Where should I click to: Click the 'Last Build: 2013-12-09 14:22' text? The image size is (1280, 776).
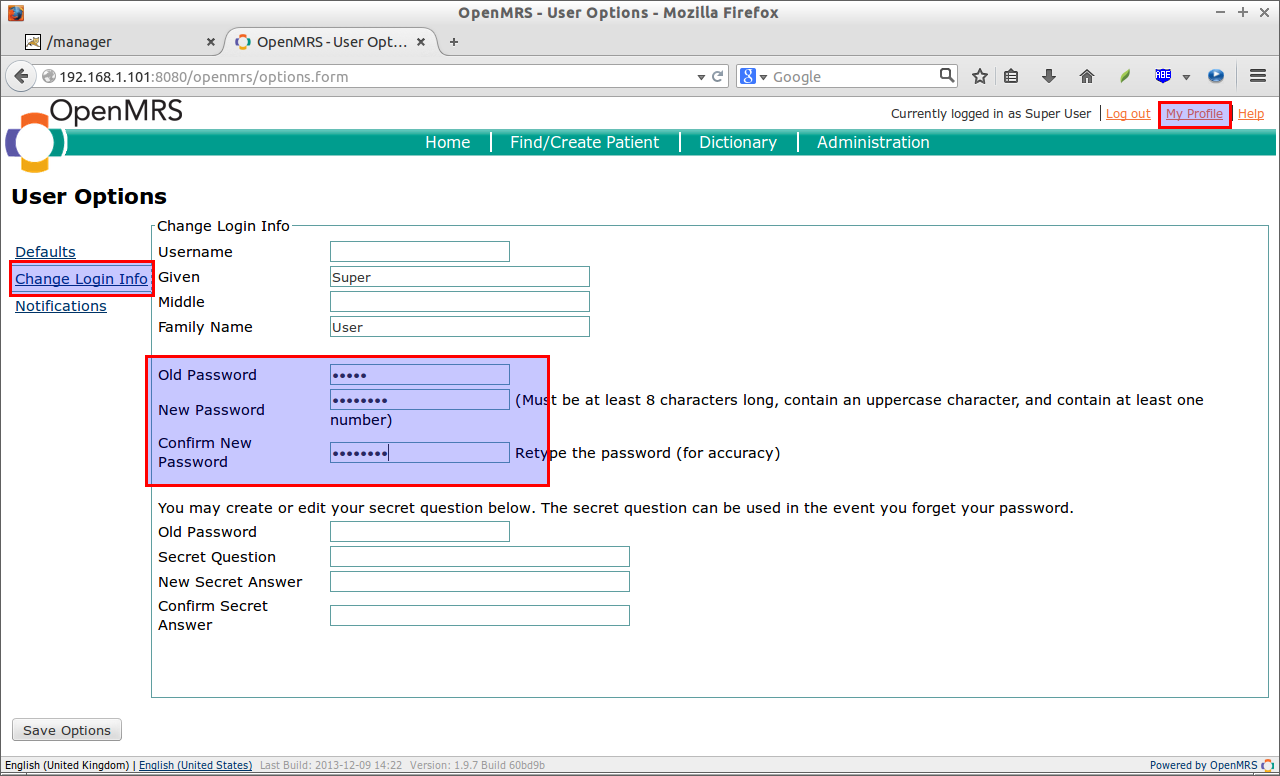point(330,765)
